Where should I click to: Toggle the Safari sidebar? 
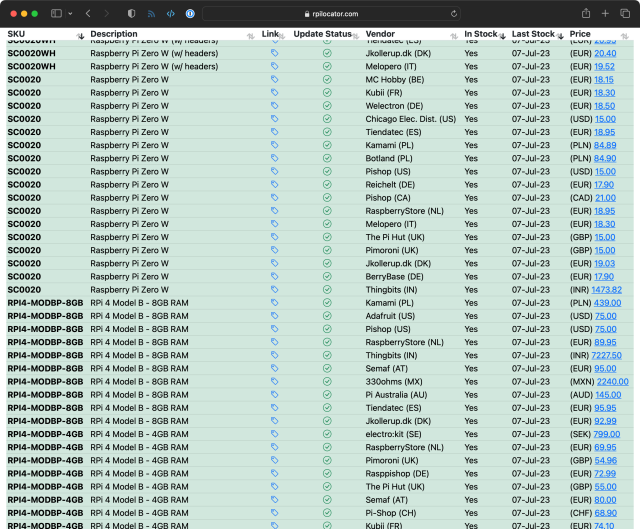pyautogui.click(x=56, y=14)
